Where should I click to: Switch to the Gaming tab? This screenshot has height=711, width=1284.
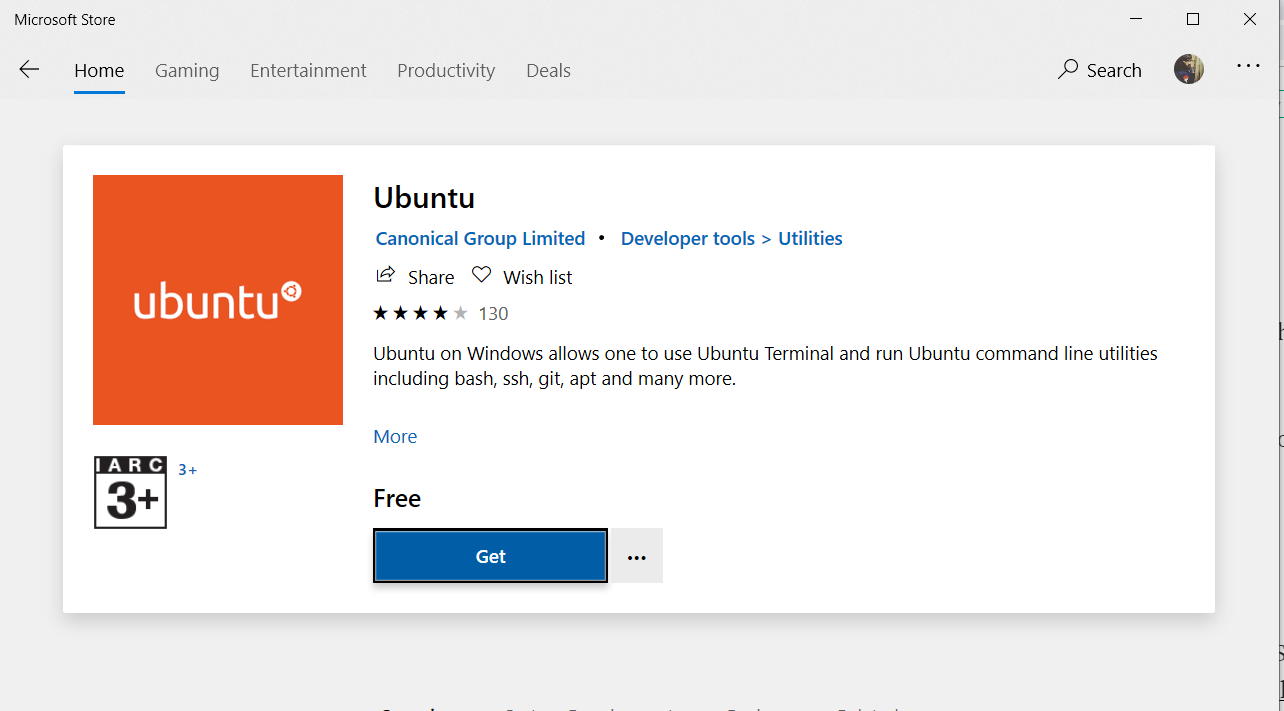pyautogui.click(x=187, y=70)
